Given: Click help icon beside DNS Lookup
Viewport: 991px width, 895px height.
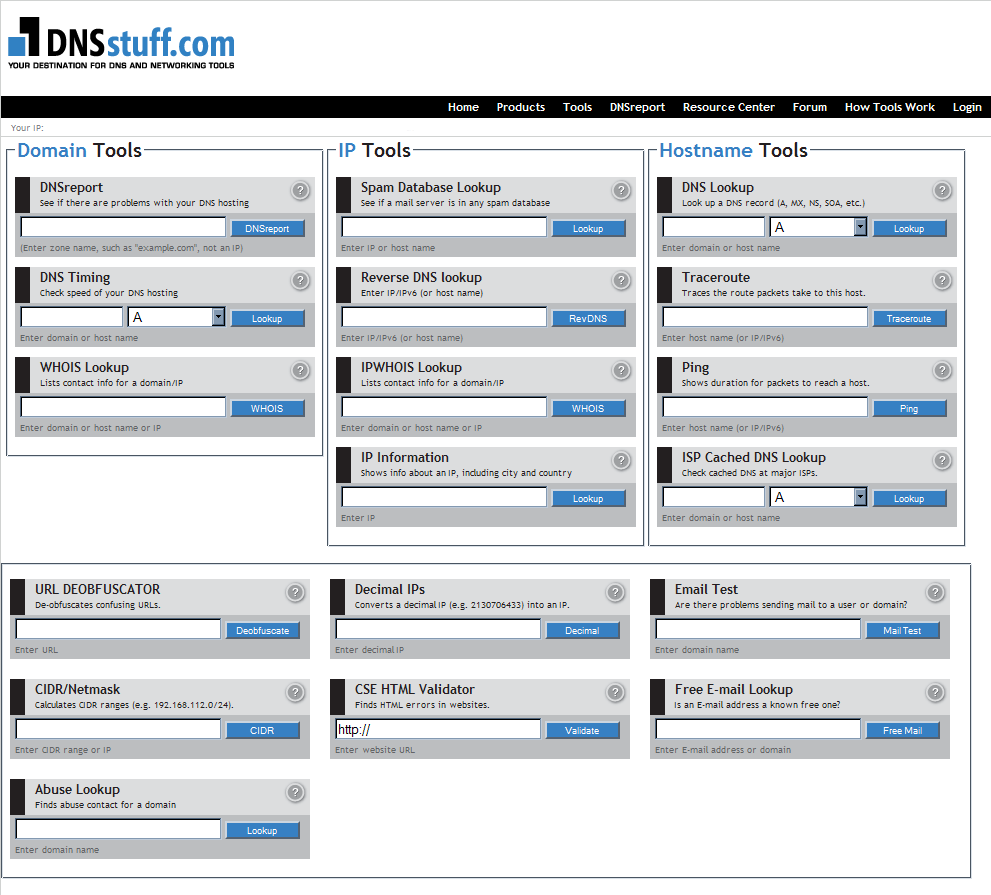Looking at the screenshot, I should click(942, 190).
